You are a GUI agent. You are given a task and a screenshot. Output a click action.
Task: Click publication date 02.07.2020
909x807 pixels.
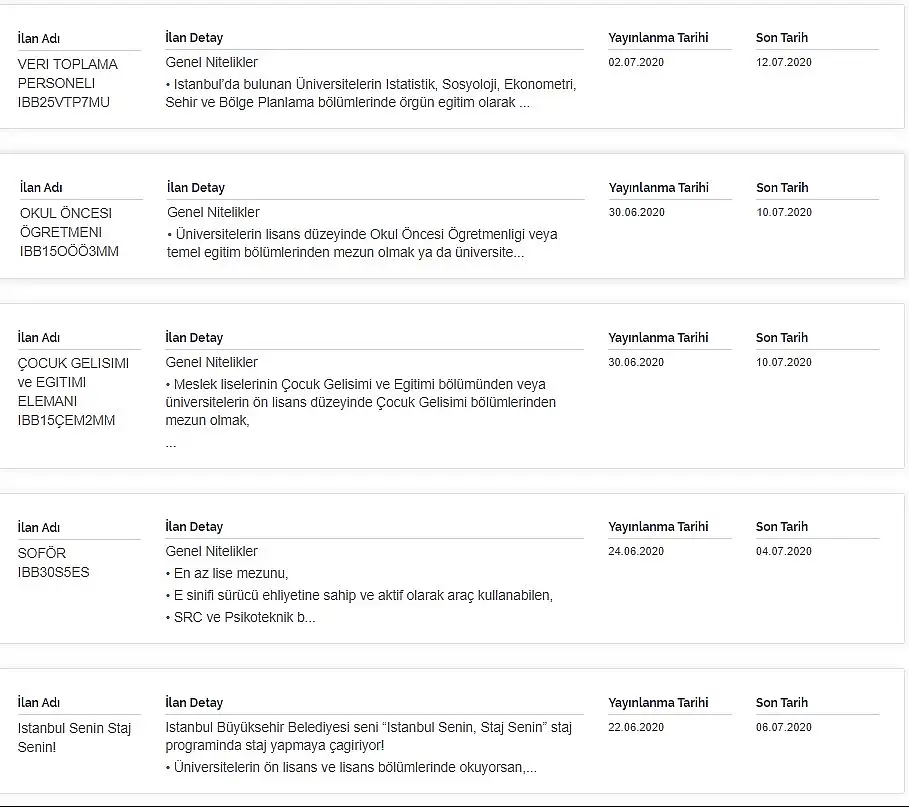(636, 62)
